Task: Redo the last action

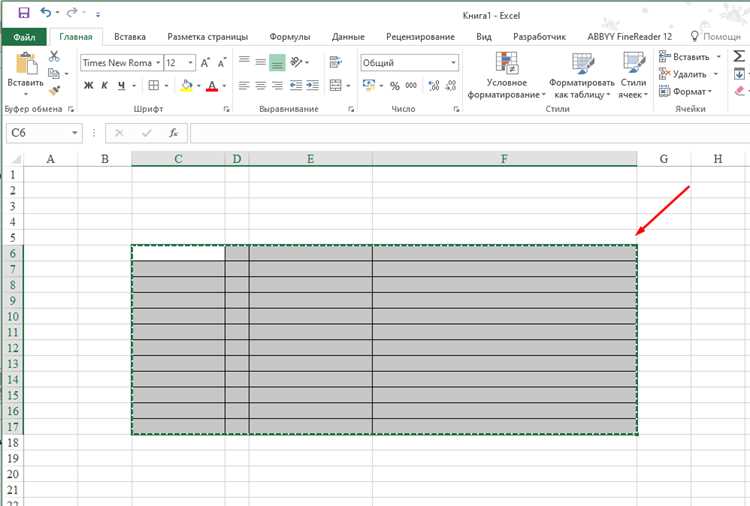Action: [72, 12]
